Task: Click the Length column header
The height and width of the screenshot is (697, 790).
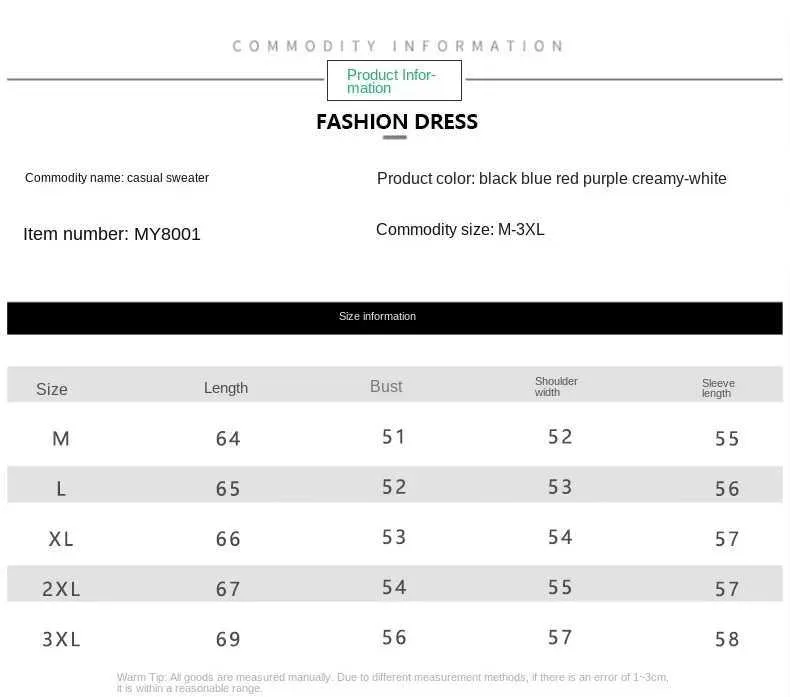Action: (x=226, y=388)
